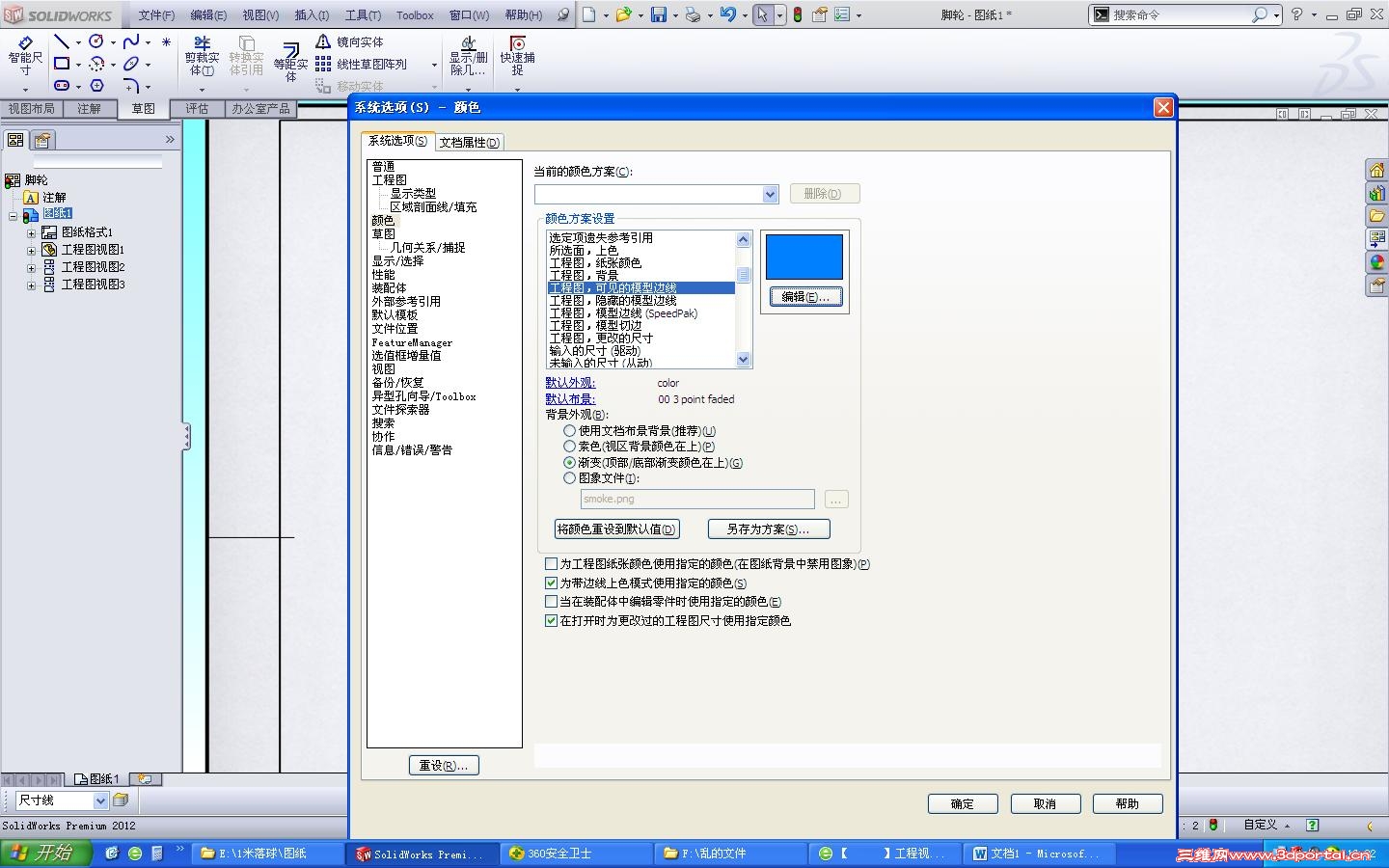
Task: Click the 编辑(E)... color button
Action: [805, 297]
